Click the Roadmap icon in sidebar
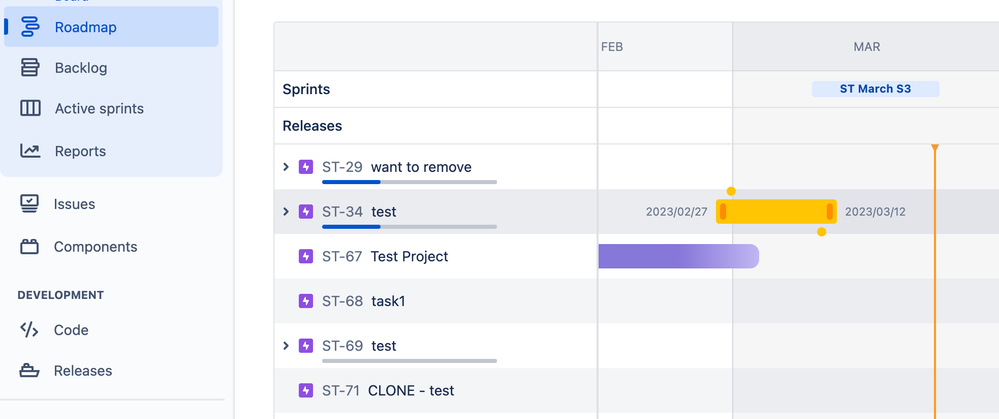The height and width of the screenshot is (419, 999). click(30, 27)
